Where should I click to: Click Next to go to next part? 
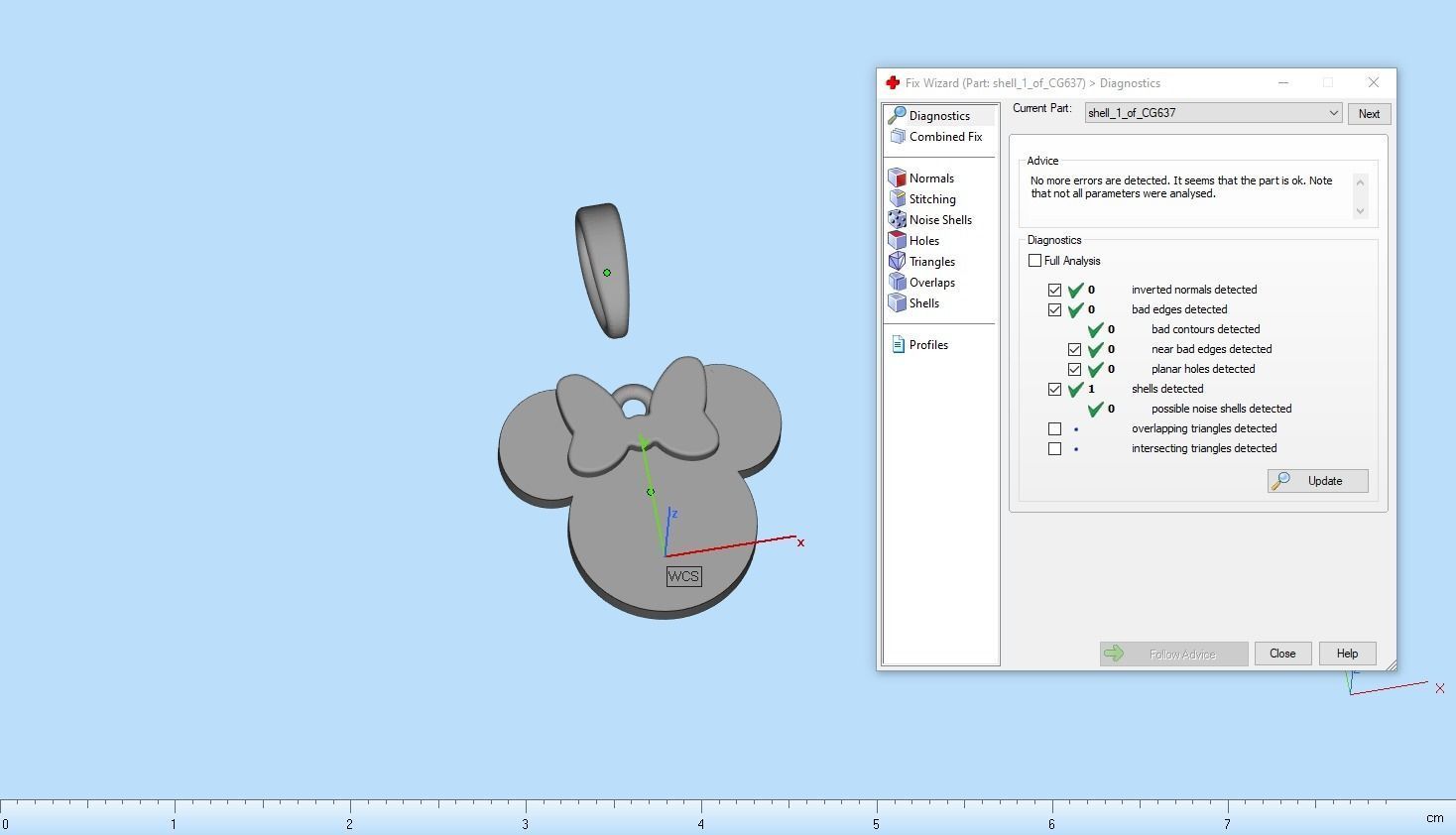[1369, 114]
